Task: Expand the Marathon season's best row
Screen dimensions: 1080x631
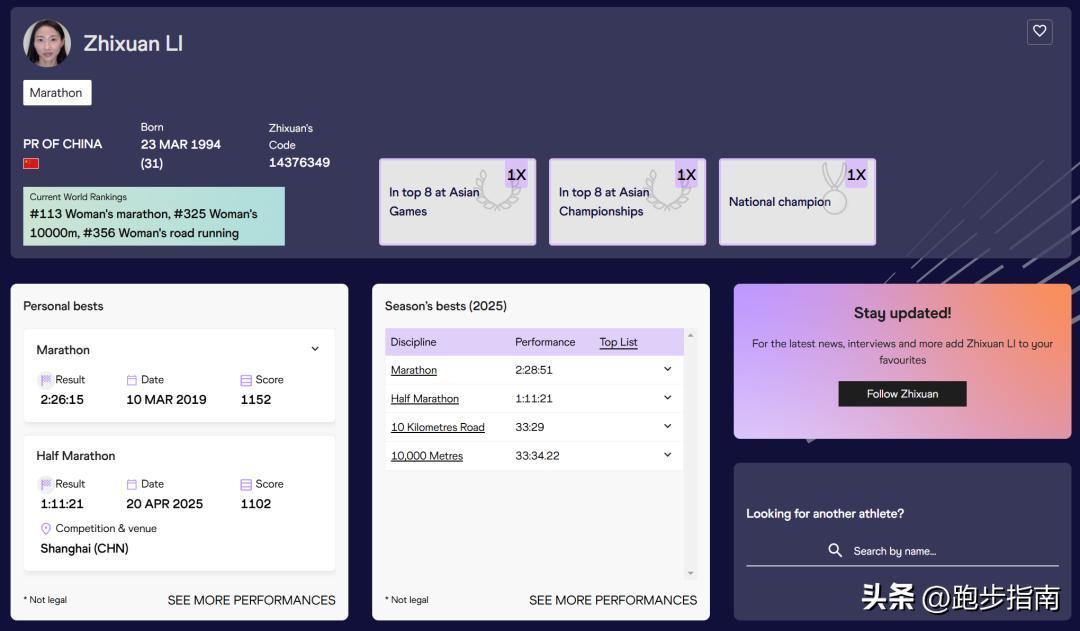Action: [x=667, y=369]
